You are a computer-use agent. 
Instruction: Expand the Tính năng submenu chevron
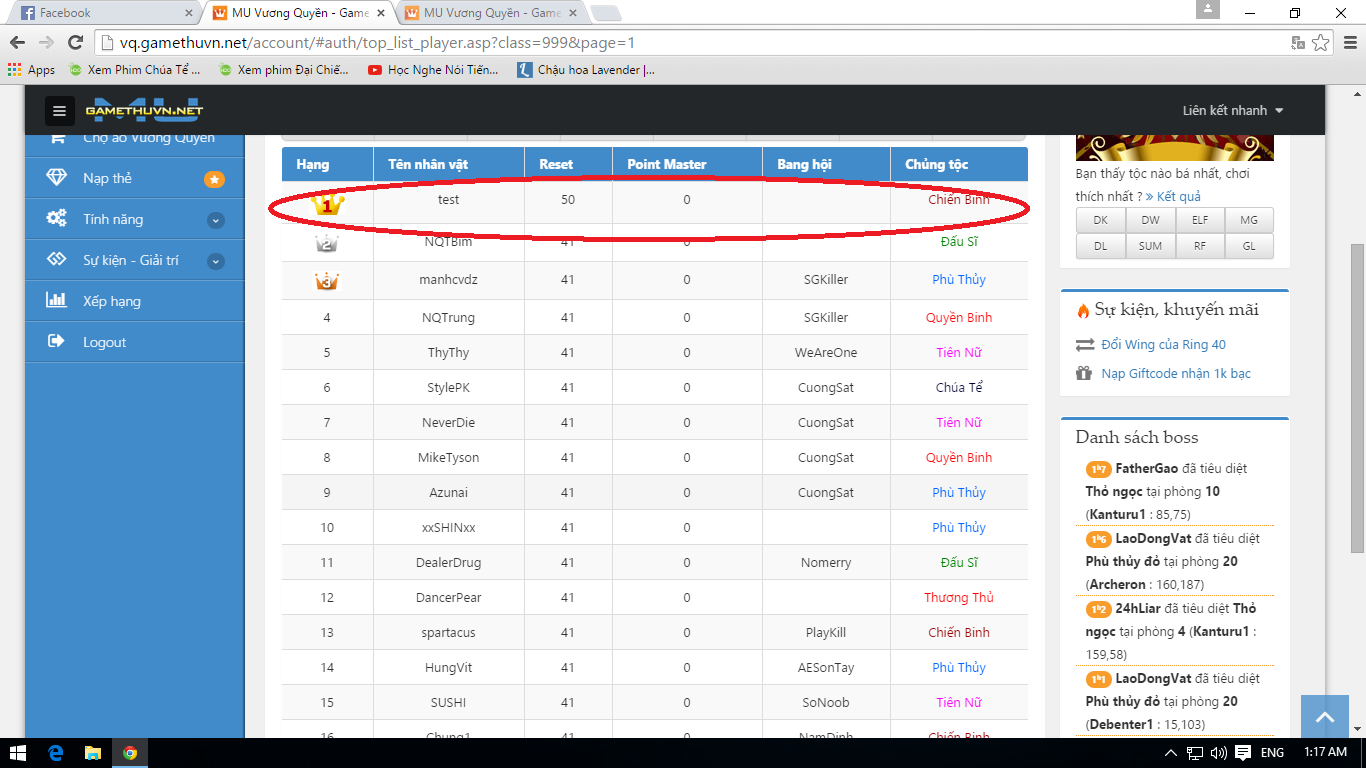tap(215, 220)
